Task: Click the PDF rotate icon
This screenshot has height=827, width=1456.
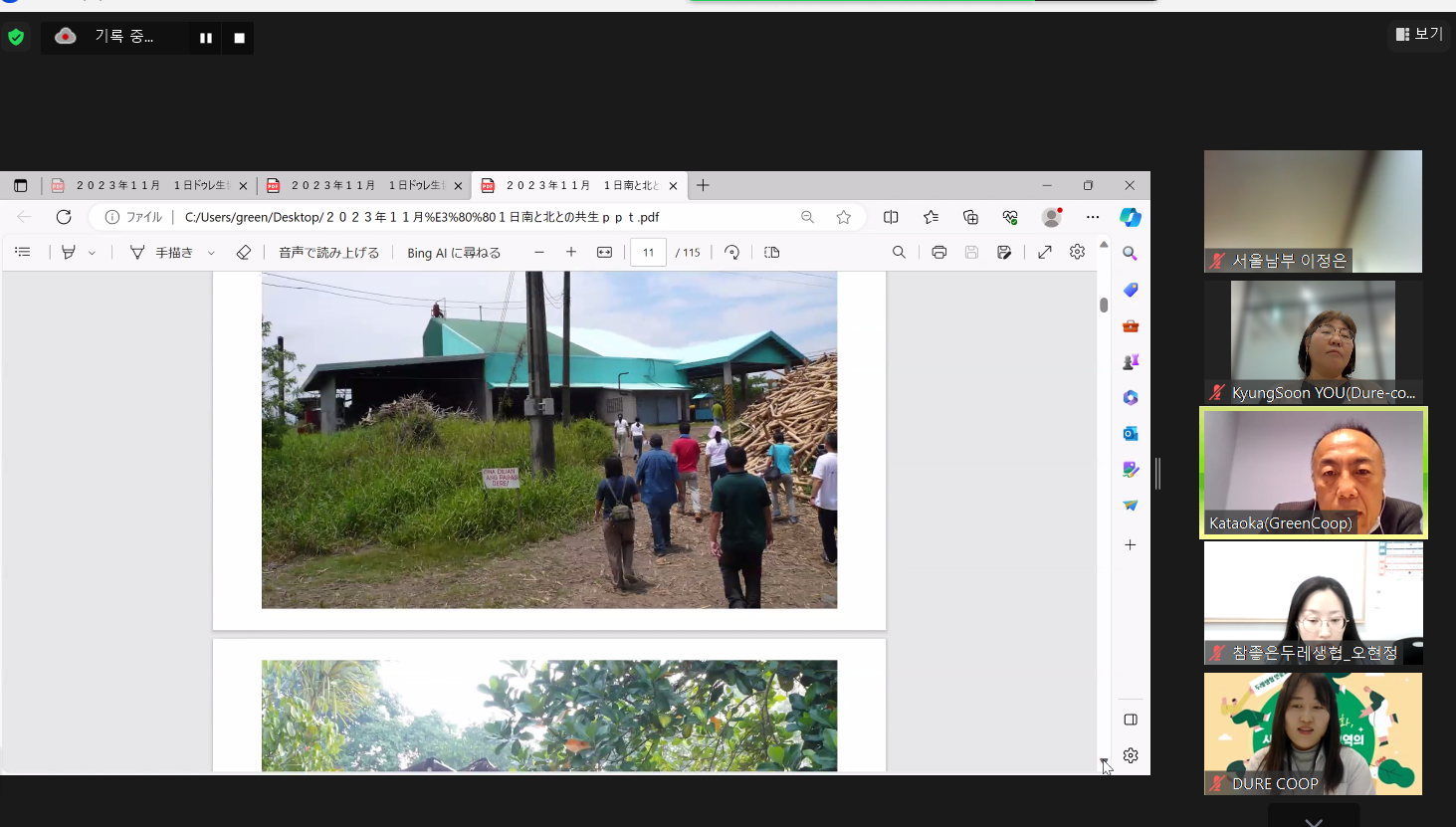Action: click(731, 253)
